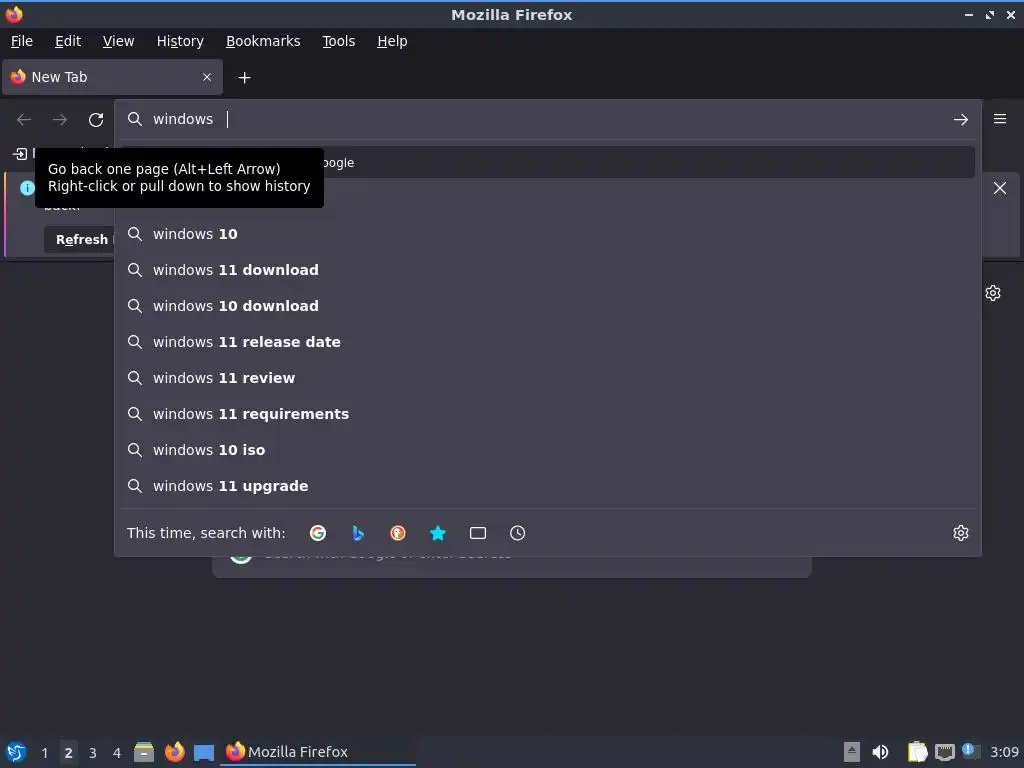Search bookmarks using the star icon
The image size is (1024, 768).
[x=438, y=533]
